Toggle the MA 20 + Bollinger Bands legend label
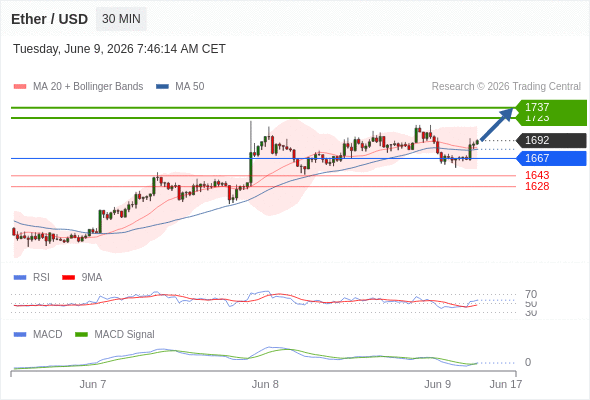This screenshot has width=590, height=400. [88, 87]
